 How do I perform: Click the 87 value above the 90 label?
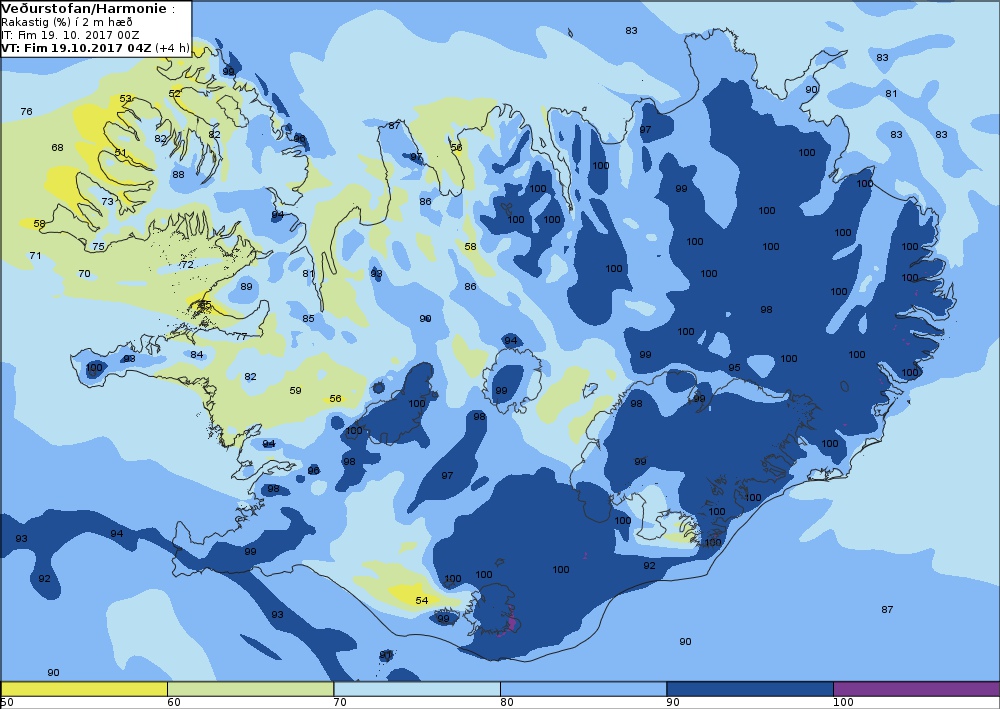pos(887,610)
